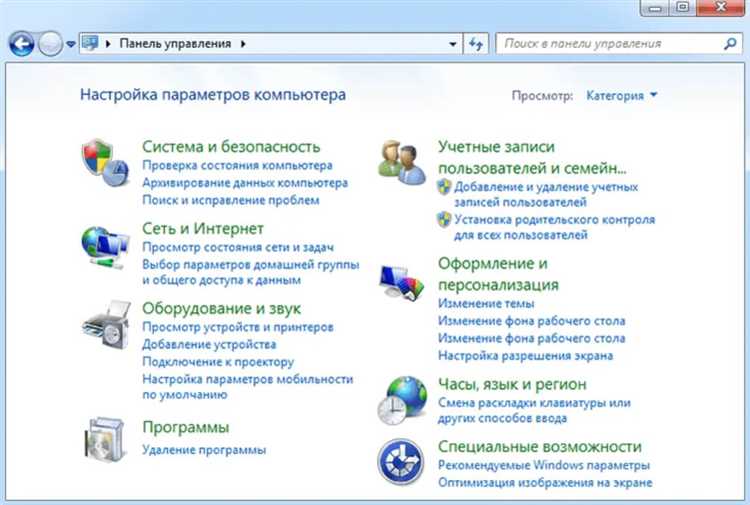Click the Просмотр: label
Screen dimensions: 750x505
(x=542, y=96)
